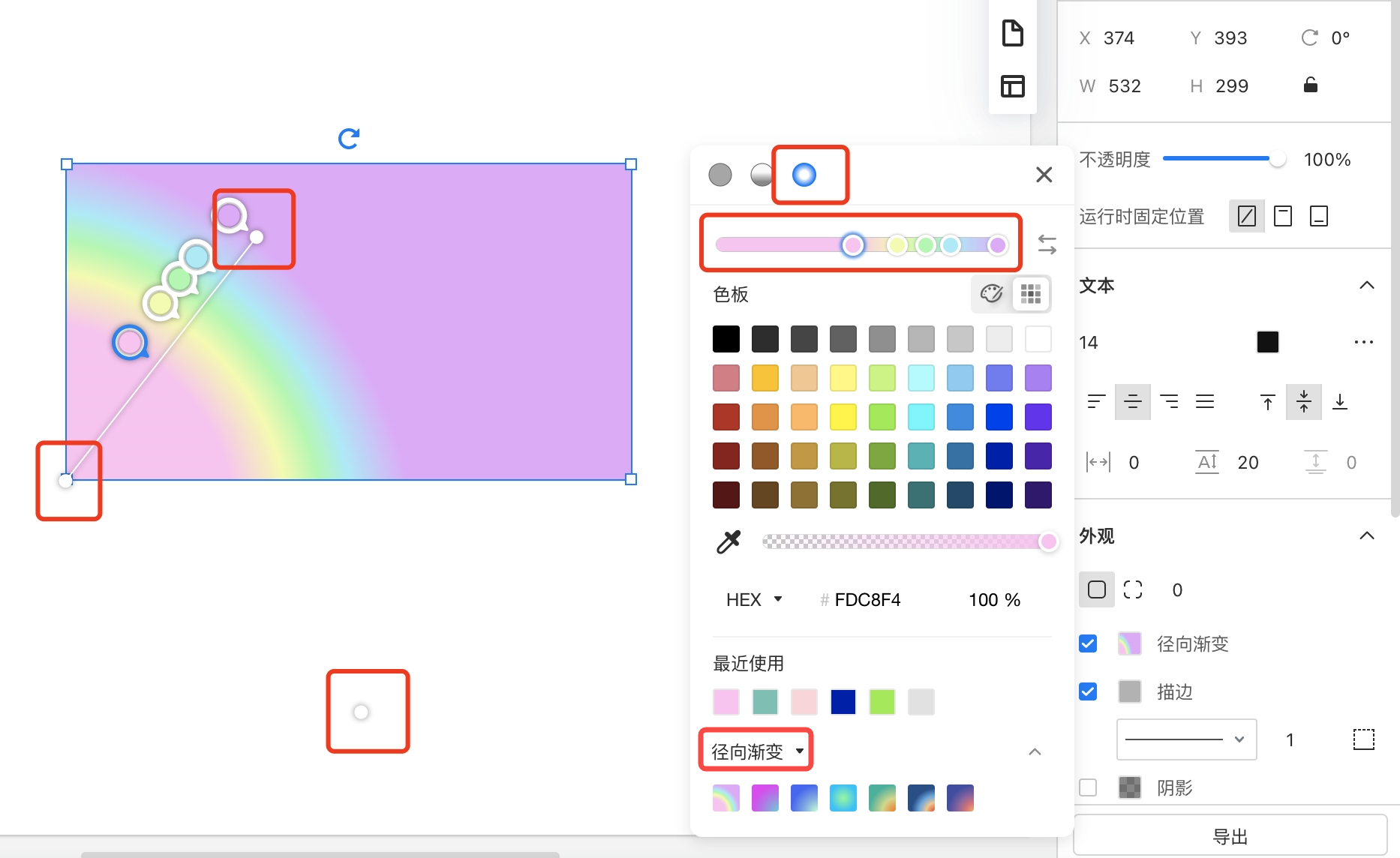Open the layout panel icon
This screenshot has width=1400, height=858.
[1012, 86]
